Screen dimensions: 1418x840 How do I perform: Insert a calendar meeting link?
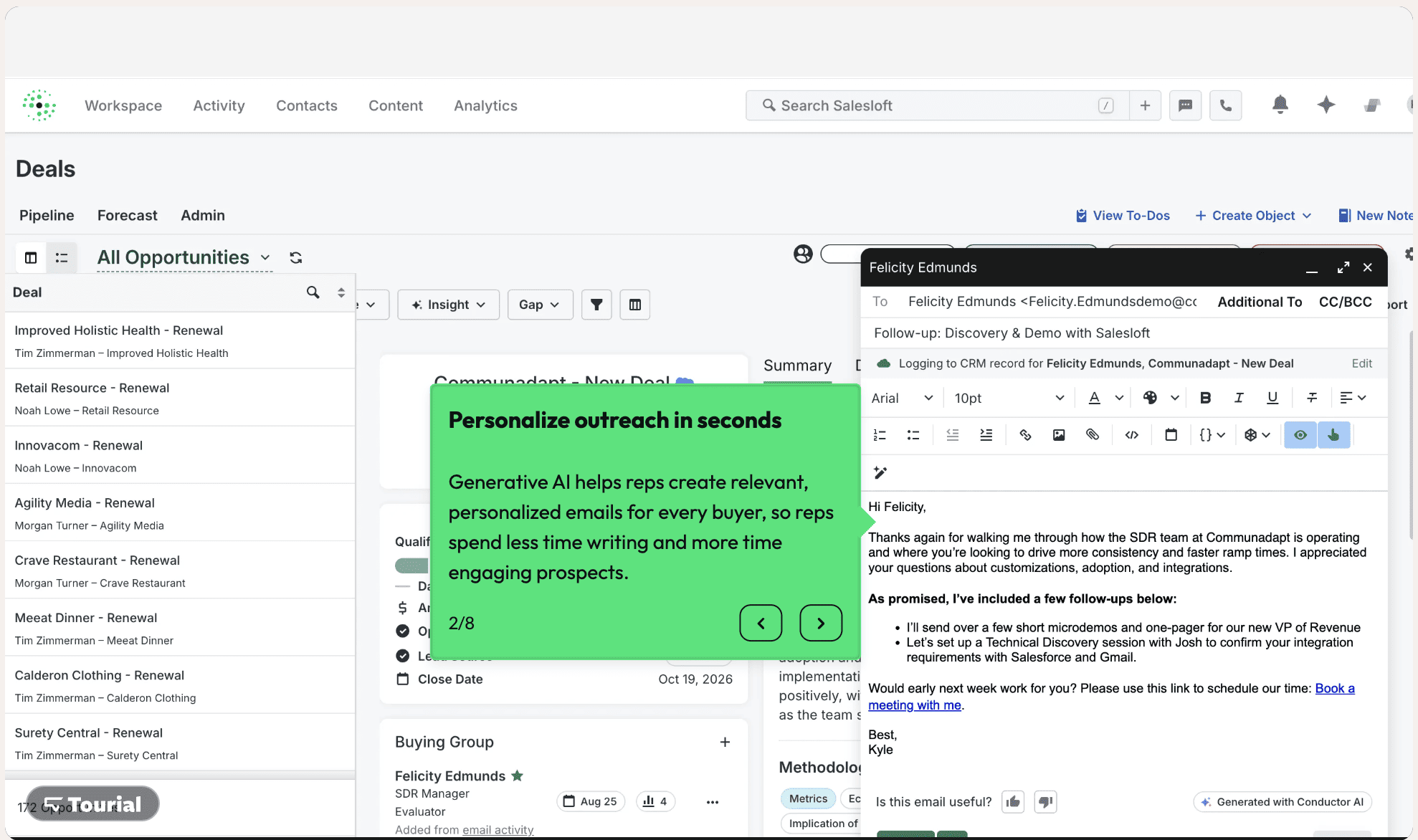click(x=1171, y=435)
